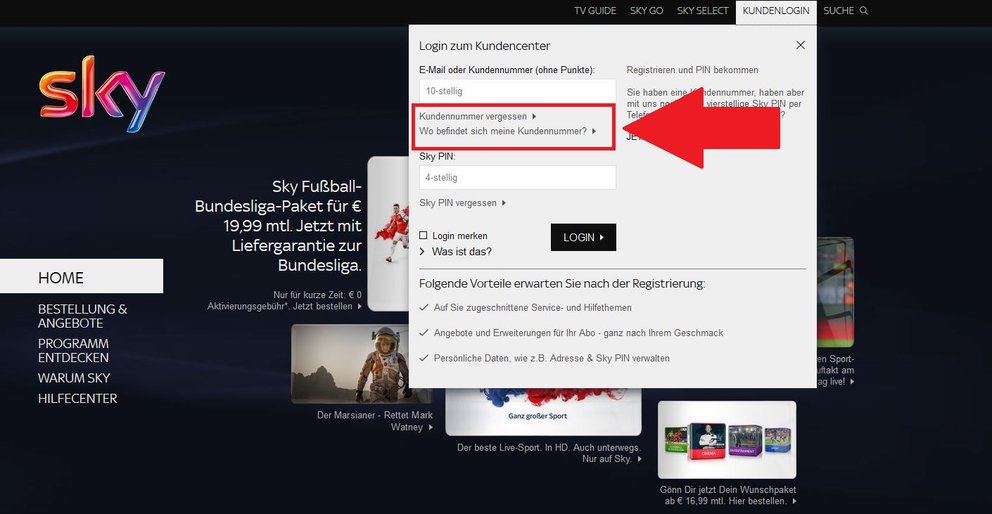
Task: Select HOME in the left menu
Action: pyautogui.click(x=82, y=276)
